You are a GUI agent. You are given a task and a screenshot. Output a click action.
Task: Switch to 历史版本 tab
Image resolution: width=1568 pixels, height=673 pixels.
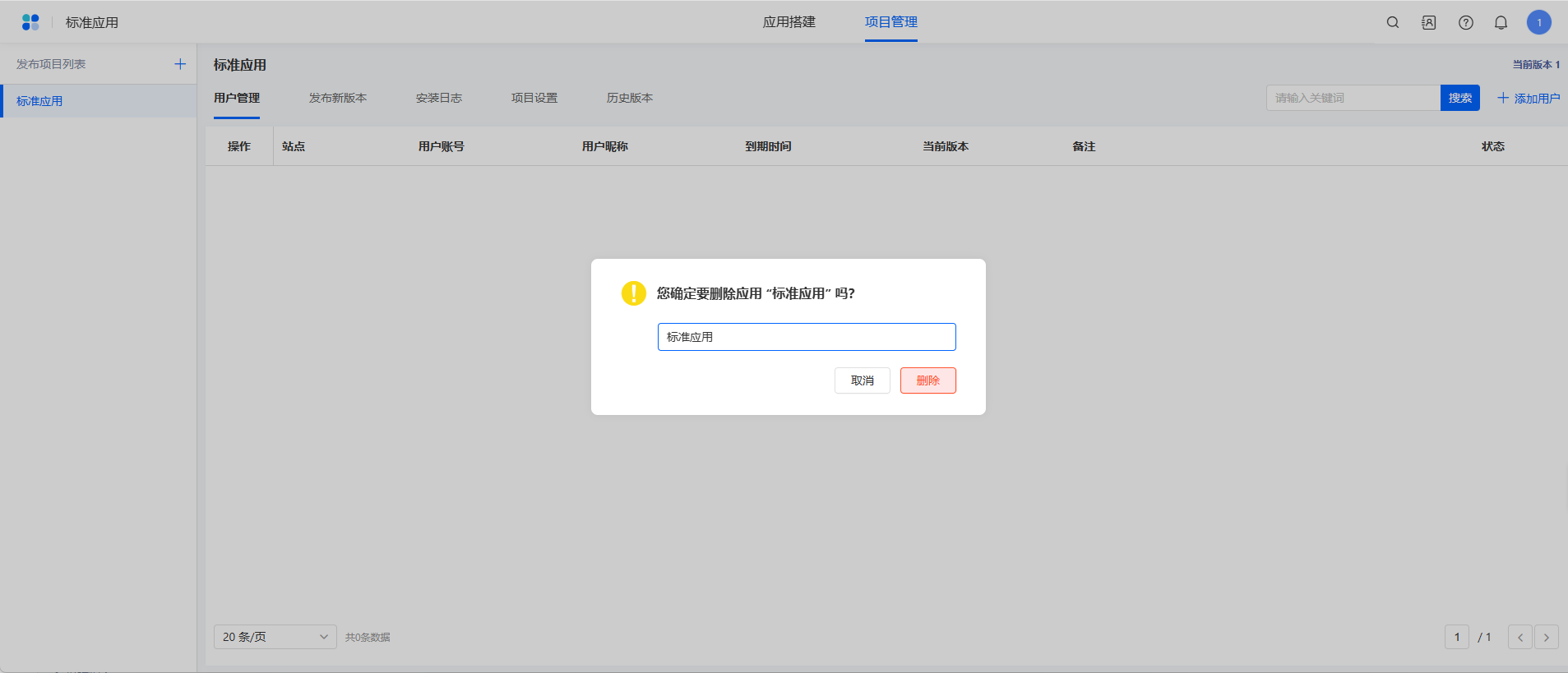tap(630, 98)
